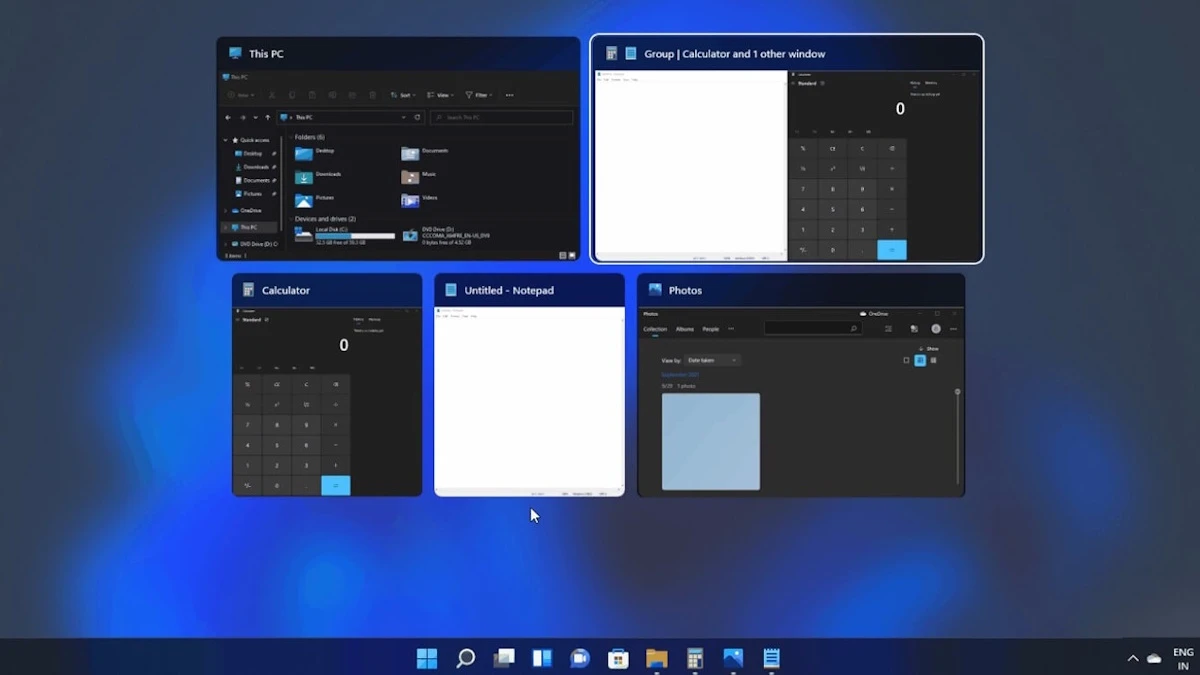
Task: Click the Photos taskbar icon
Action: [x=733, y=658]
